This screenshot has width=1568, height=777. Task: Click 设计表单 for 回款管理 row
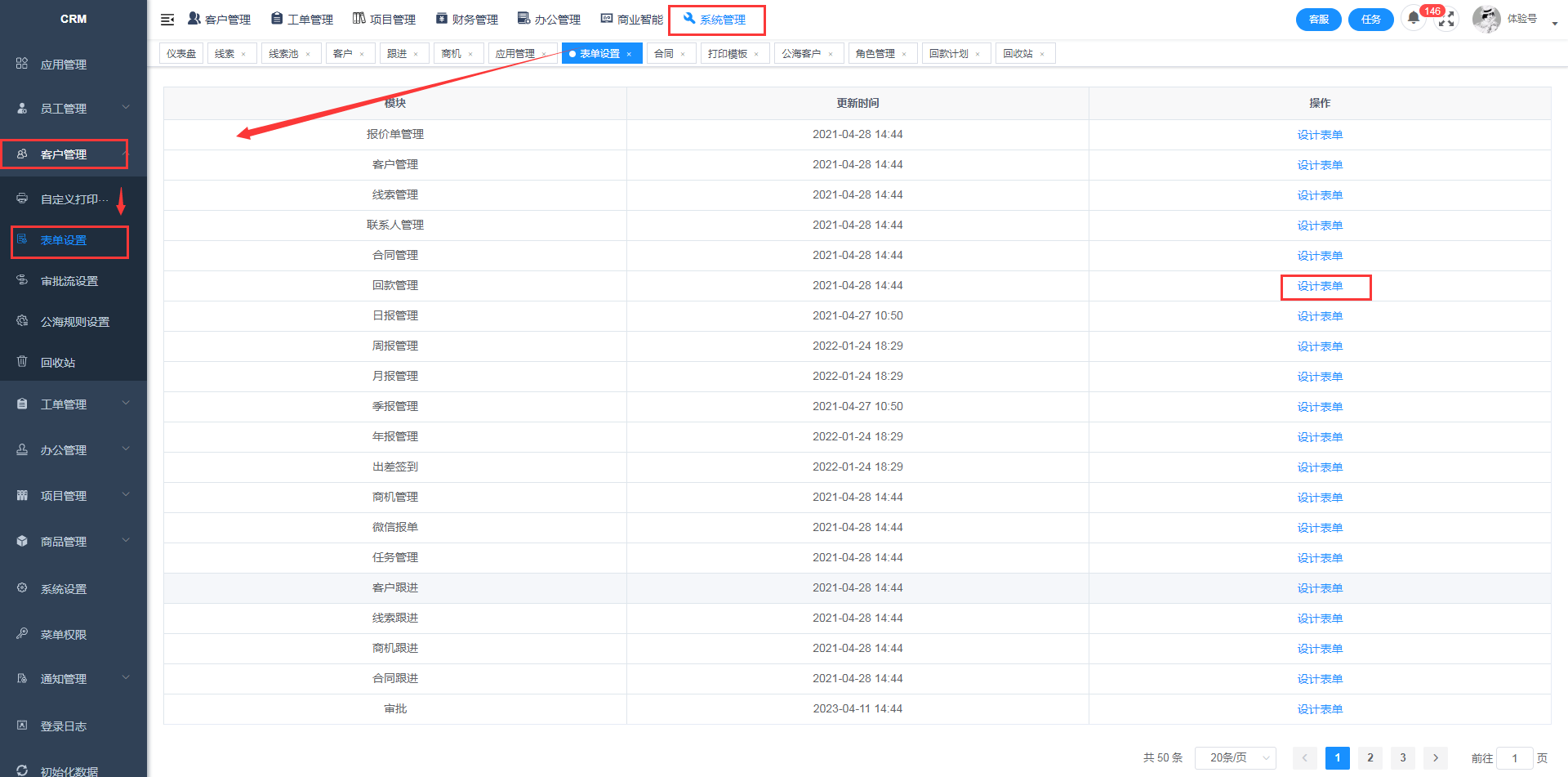click(1320, 286)
